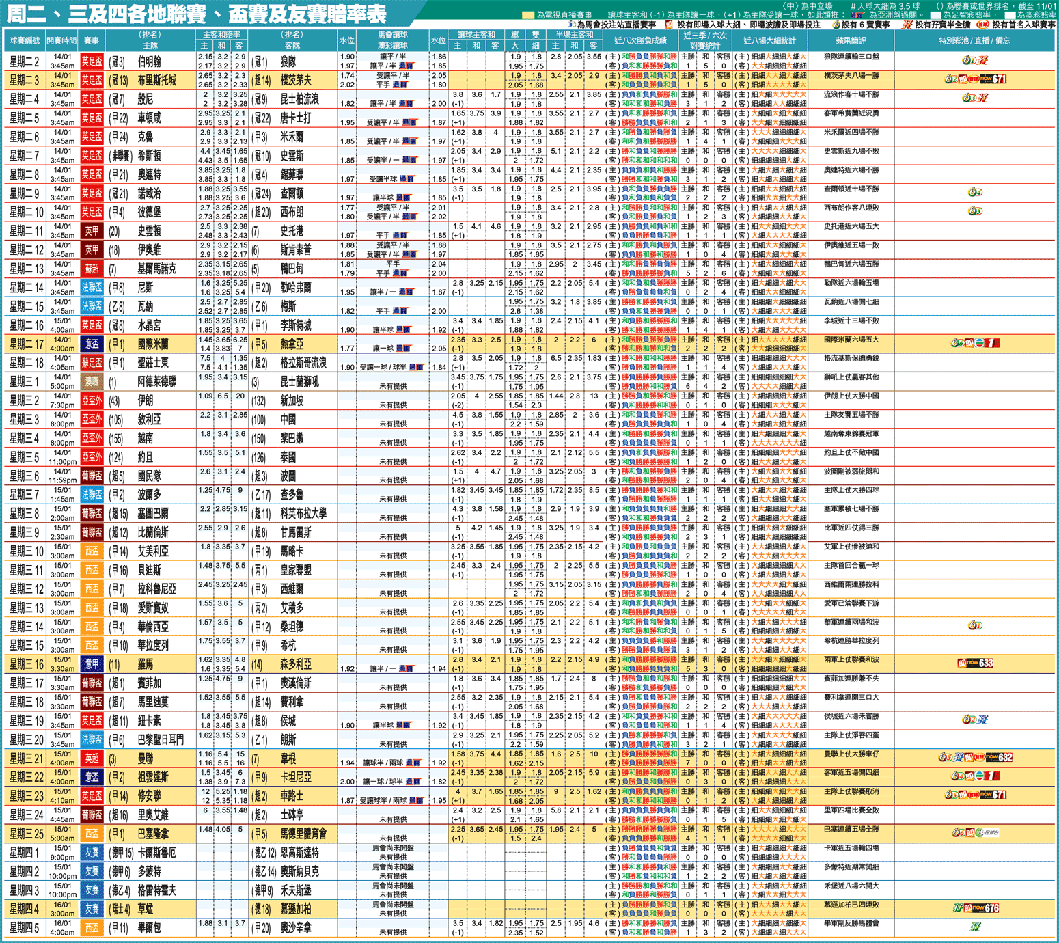Click the 主客和賠率 column header
The image size is (1059, 943).
click(x=222, y=34)
